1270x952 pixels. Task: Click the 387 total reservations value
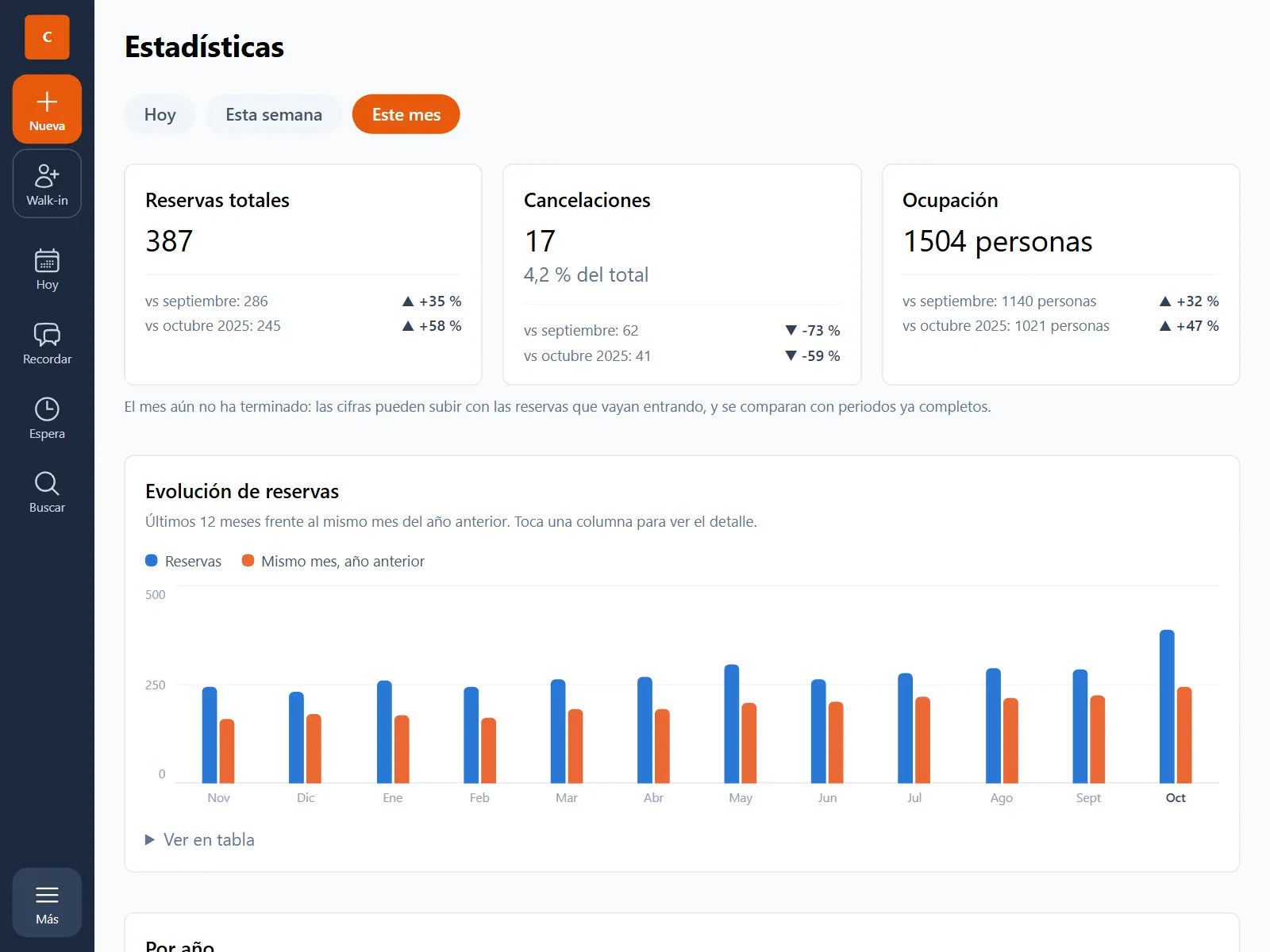[x=169, y=241]
